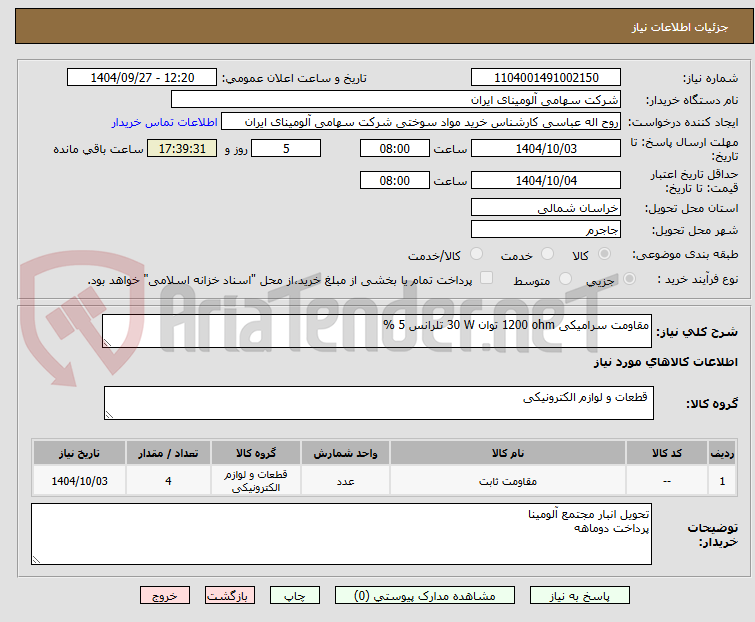This screenshot has height=622, width=755.
Task: Click the چاپ print button
Action: 295,596
